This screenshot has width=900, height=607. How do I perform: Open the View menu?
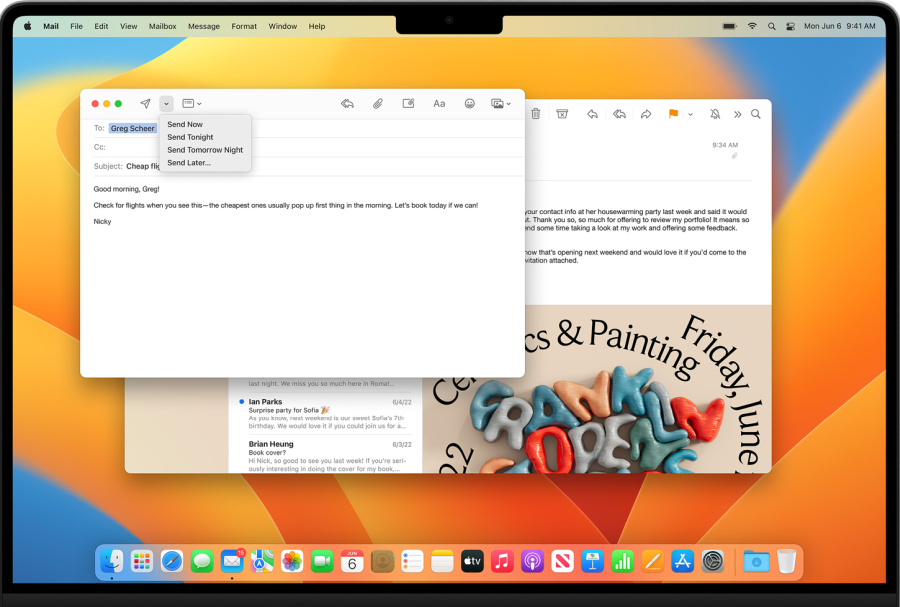pos(129,26)
